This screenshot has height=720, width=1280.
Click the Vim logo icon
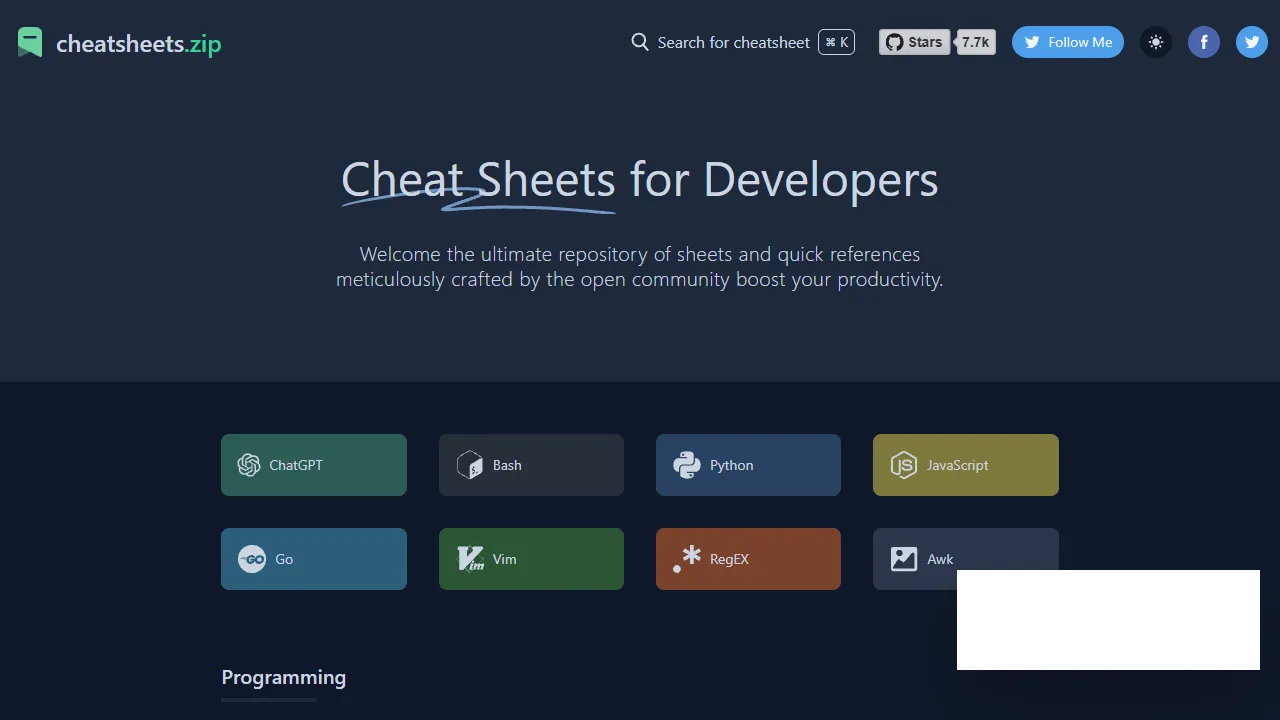pos(470,559)
